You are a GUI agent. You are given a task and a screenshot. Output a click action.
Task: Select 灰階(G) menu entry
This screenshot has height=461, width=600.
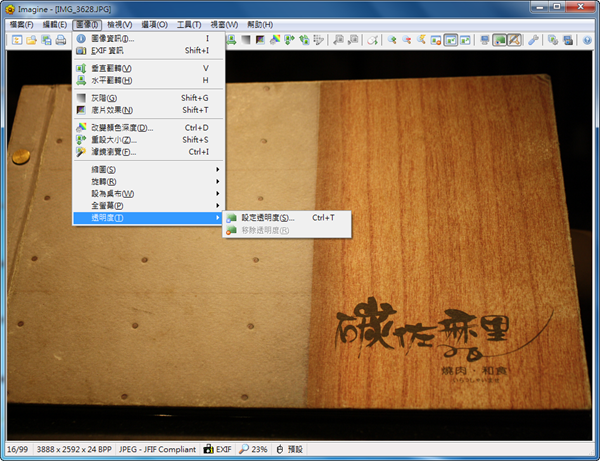[148, 98]
